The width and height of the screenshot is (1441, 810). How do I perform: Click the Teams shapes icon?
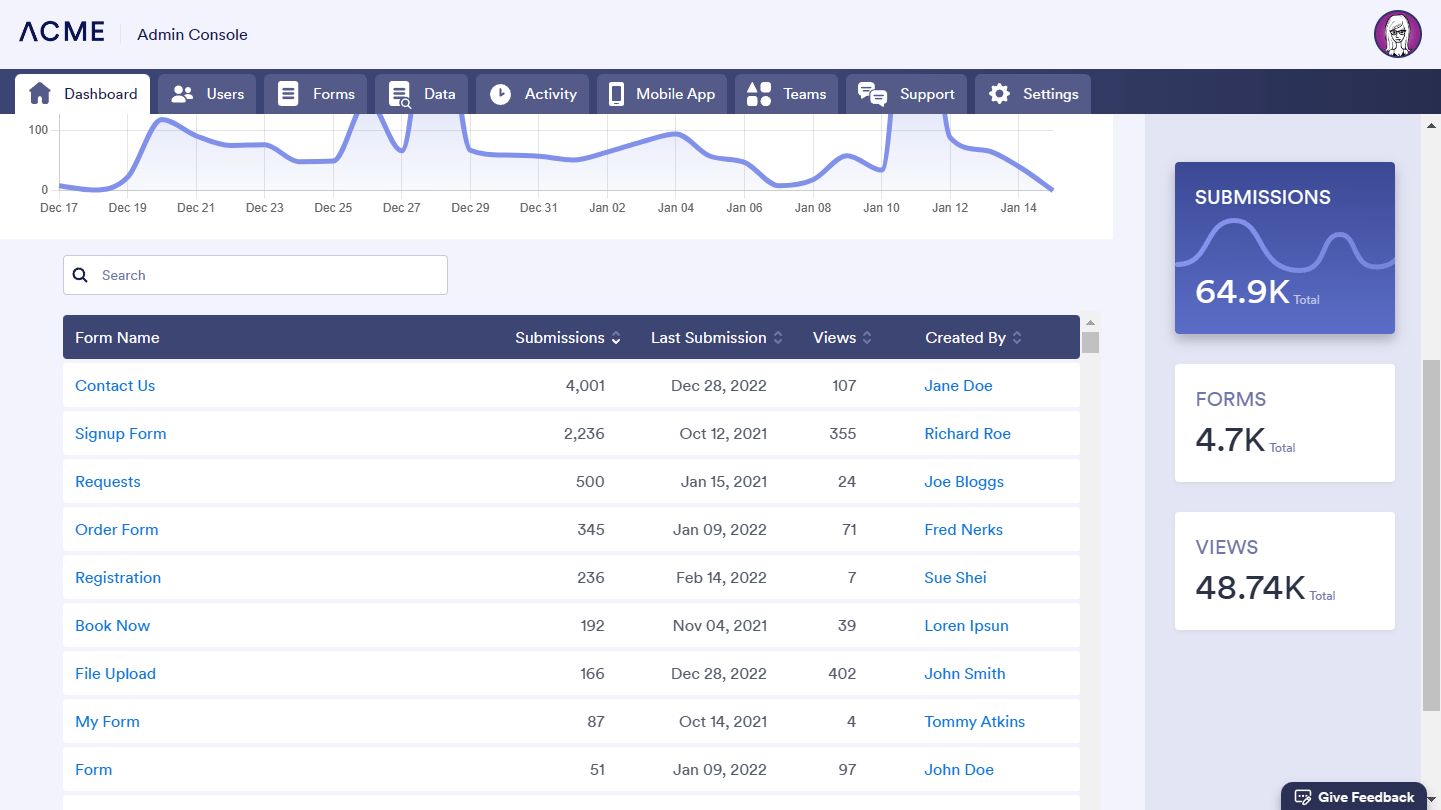759,94
